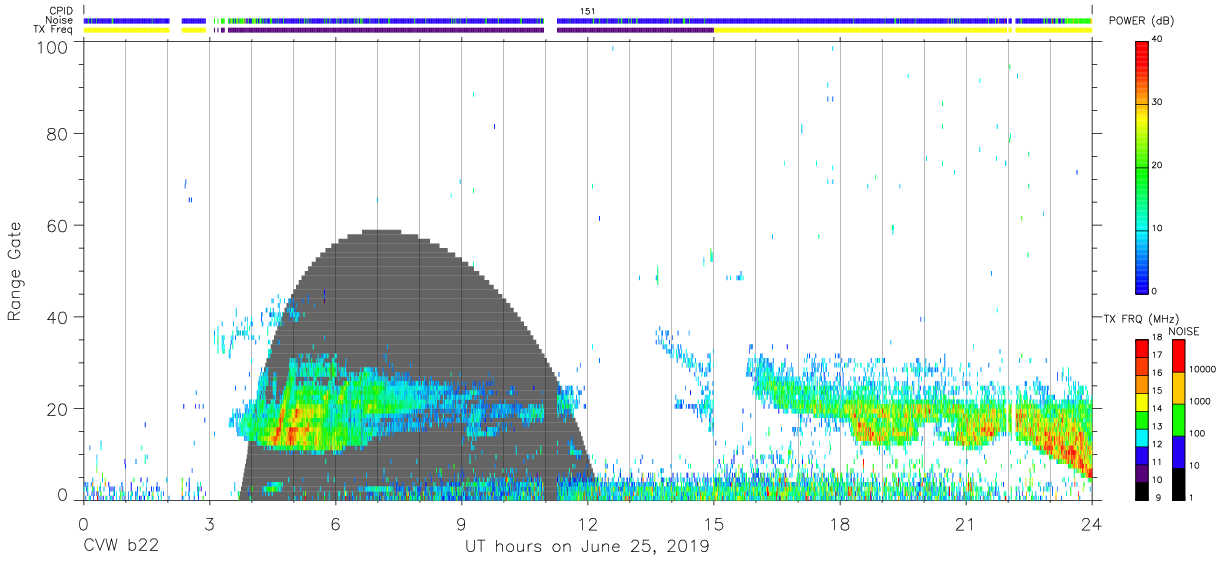Screen dimensions: 1228x567
Task: Click the y-axis tick label 60
Action: tap(57, 225)
